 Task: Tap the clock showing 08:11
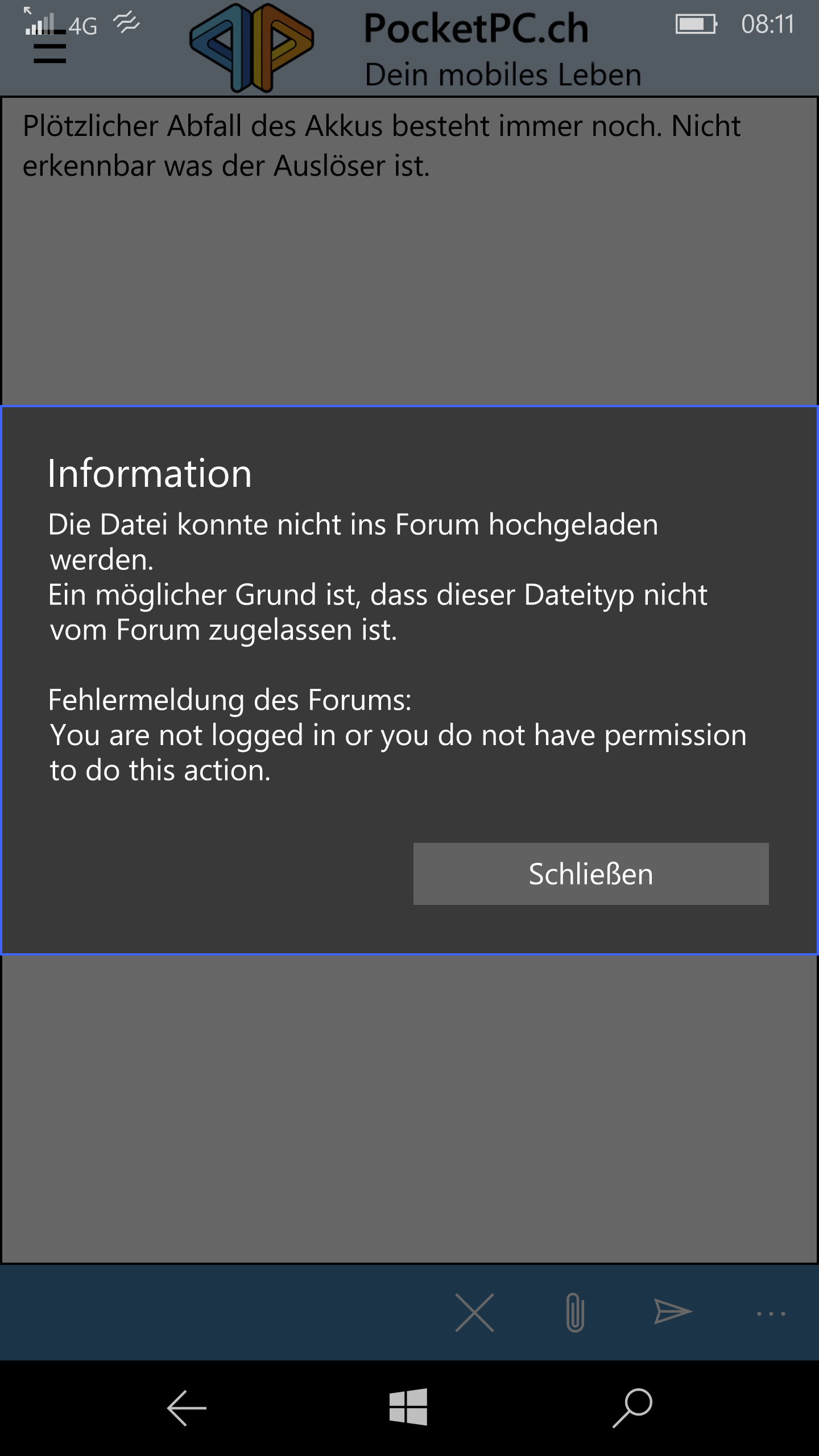[768, 24]
